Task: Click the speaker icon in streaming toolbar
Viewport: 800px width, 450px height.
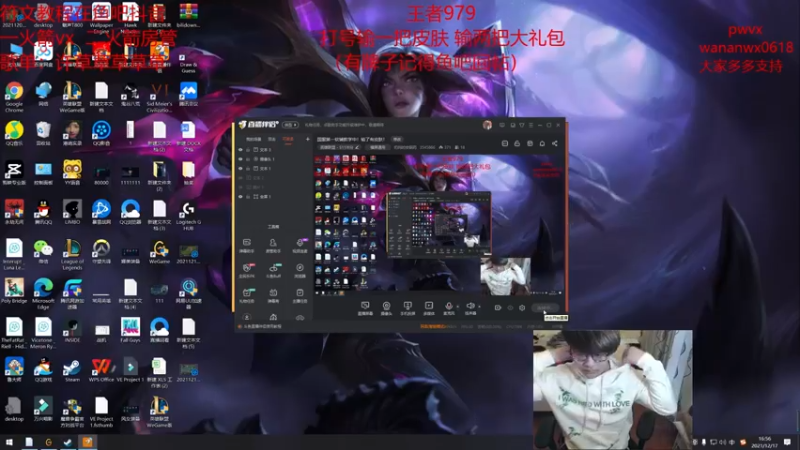Action: tap(470, 306)
